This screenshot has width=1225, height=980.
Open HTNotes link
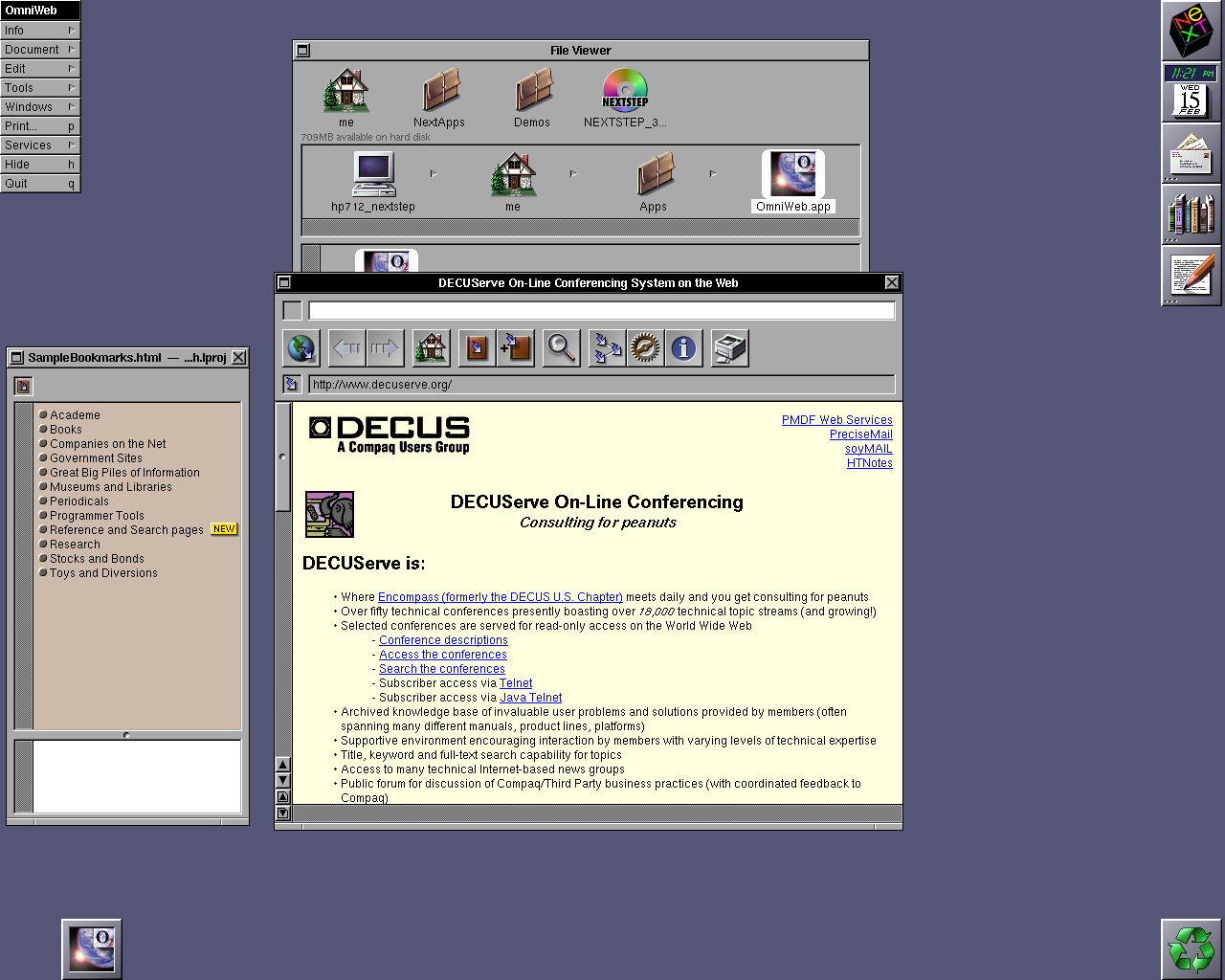870,463
